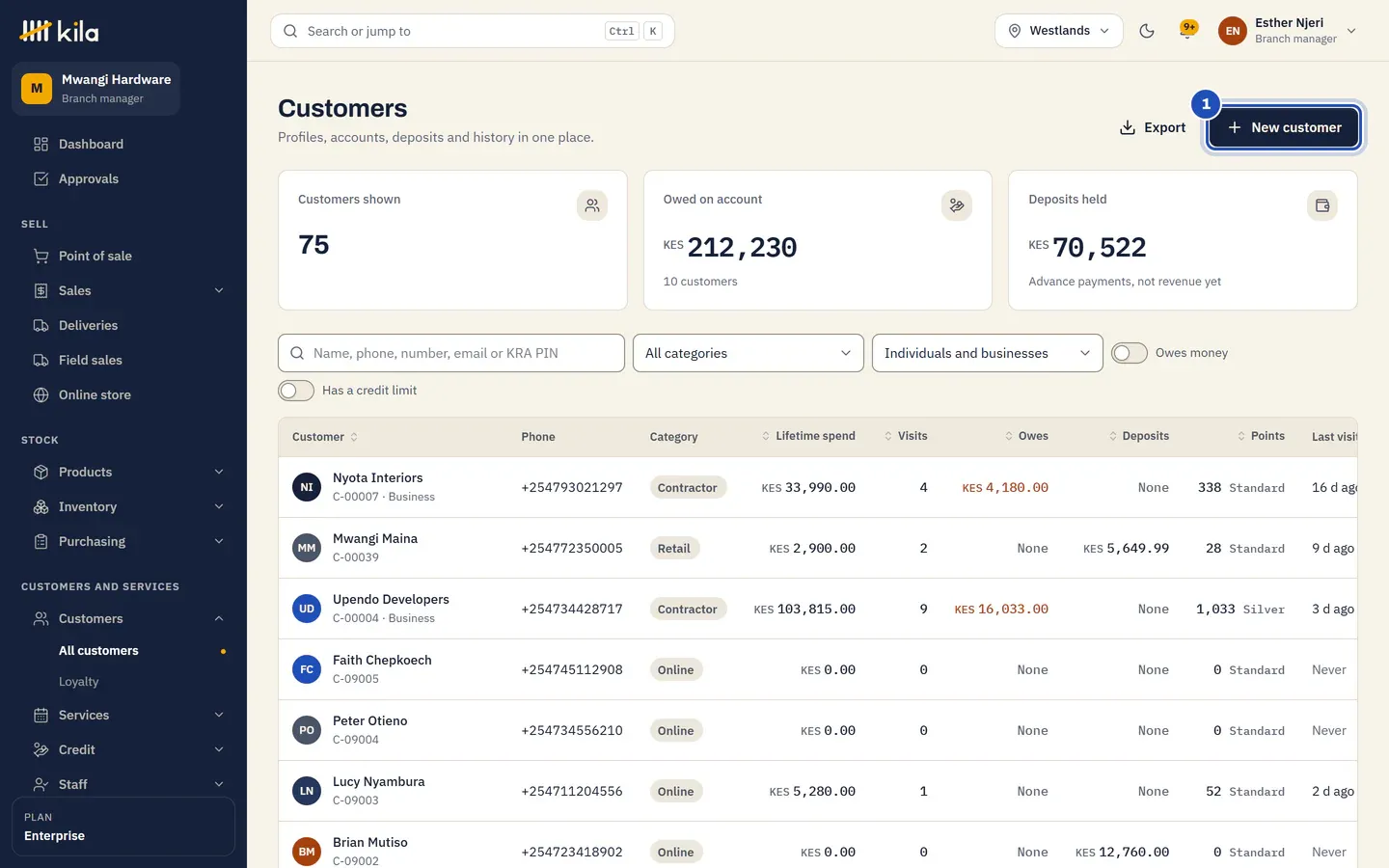Enable the Has a credit limit toggle

[296, 391]
